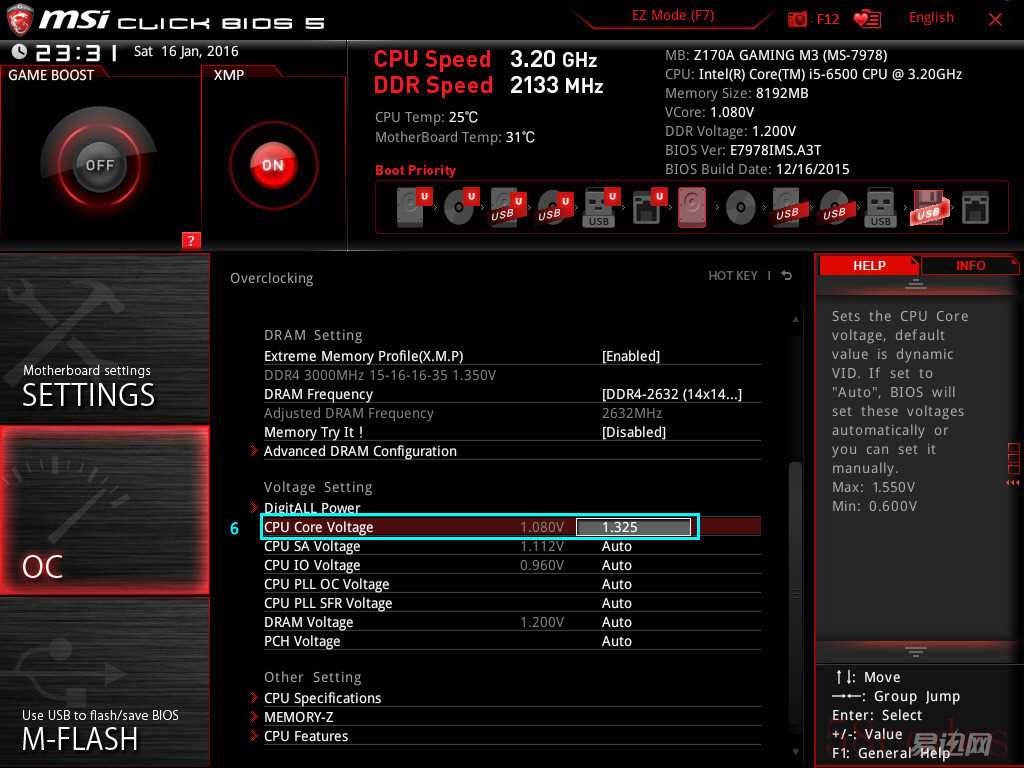
Task: Select the UEFI USB hard disk boot icon
Action: 507,208
